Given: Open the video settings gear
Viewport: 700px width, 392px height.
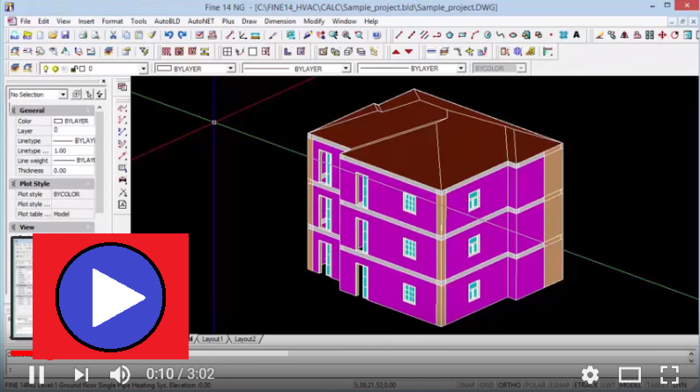Looking at the screenshot, I should (590, 375).
